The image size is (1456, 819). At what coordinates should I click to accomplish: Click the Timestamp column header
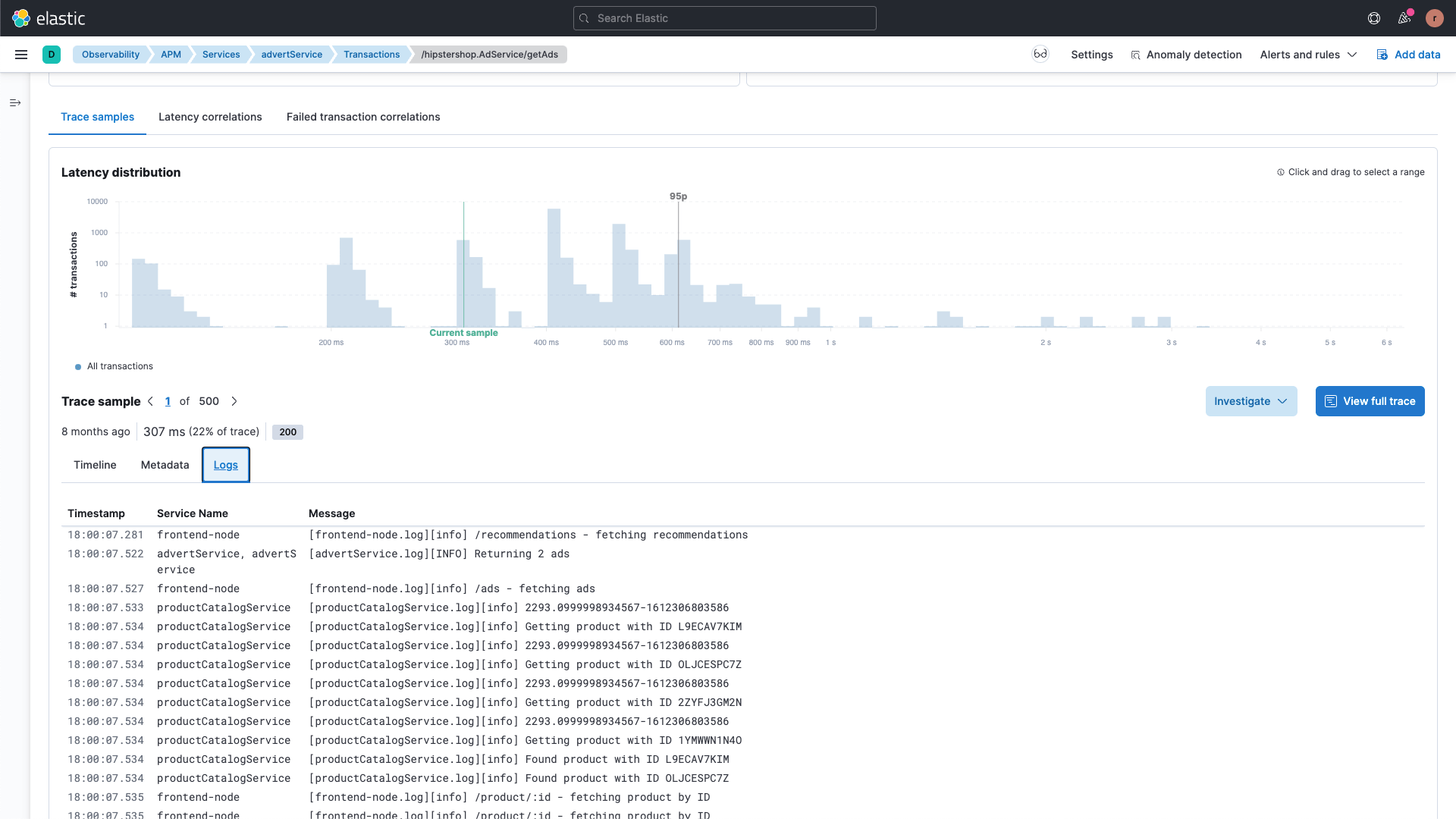pos(96,513)
